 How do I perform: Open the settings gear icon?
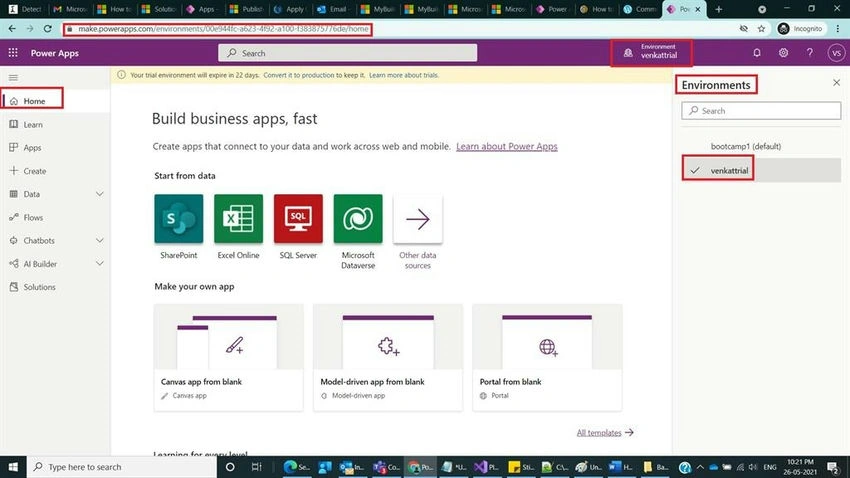tap(783, 53)
